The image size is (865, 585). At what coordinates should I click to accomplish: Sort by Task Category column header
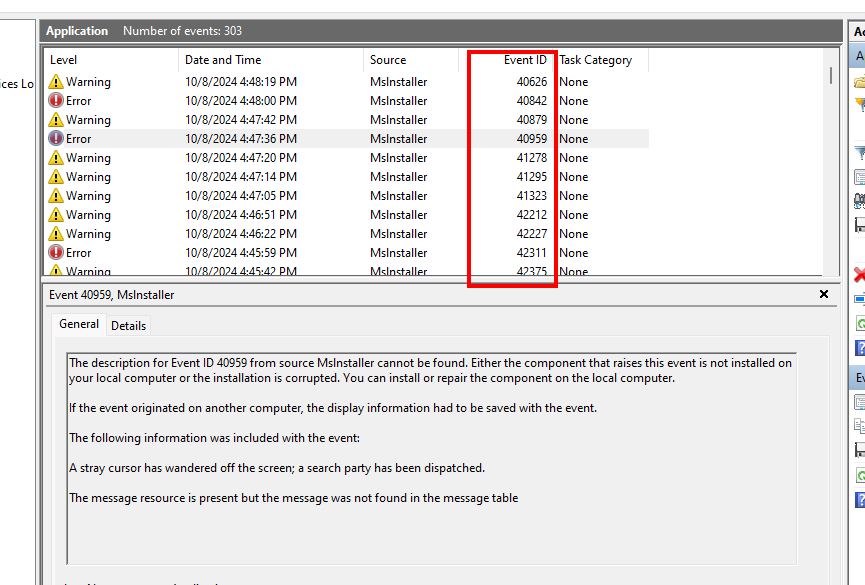[601, 60]
